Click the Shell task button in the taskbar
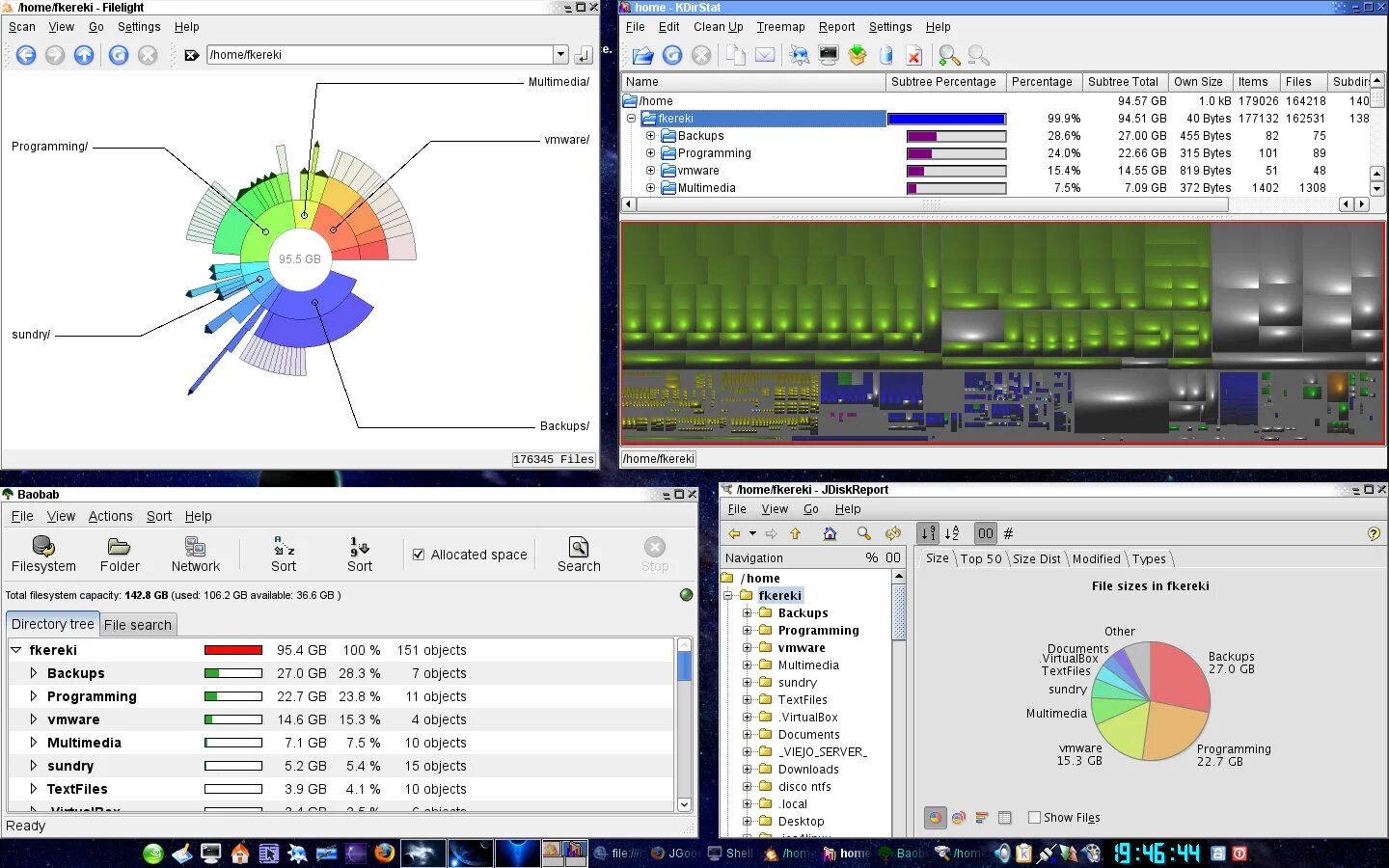 pos(730,854)
